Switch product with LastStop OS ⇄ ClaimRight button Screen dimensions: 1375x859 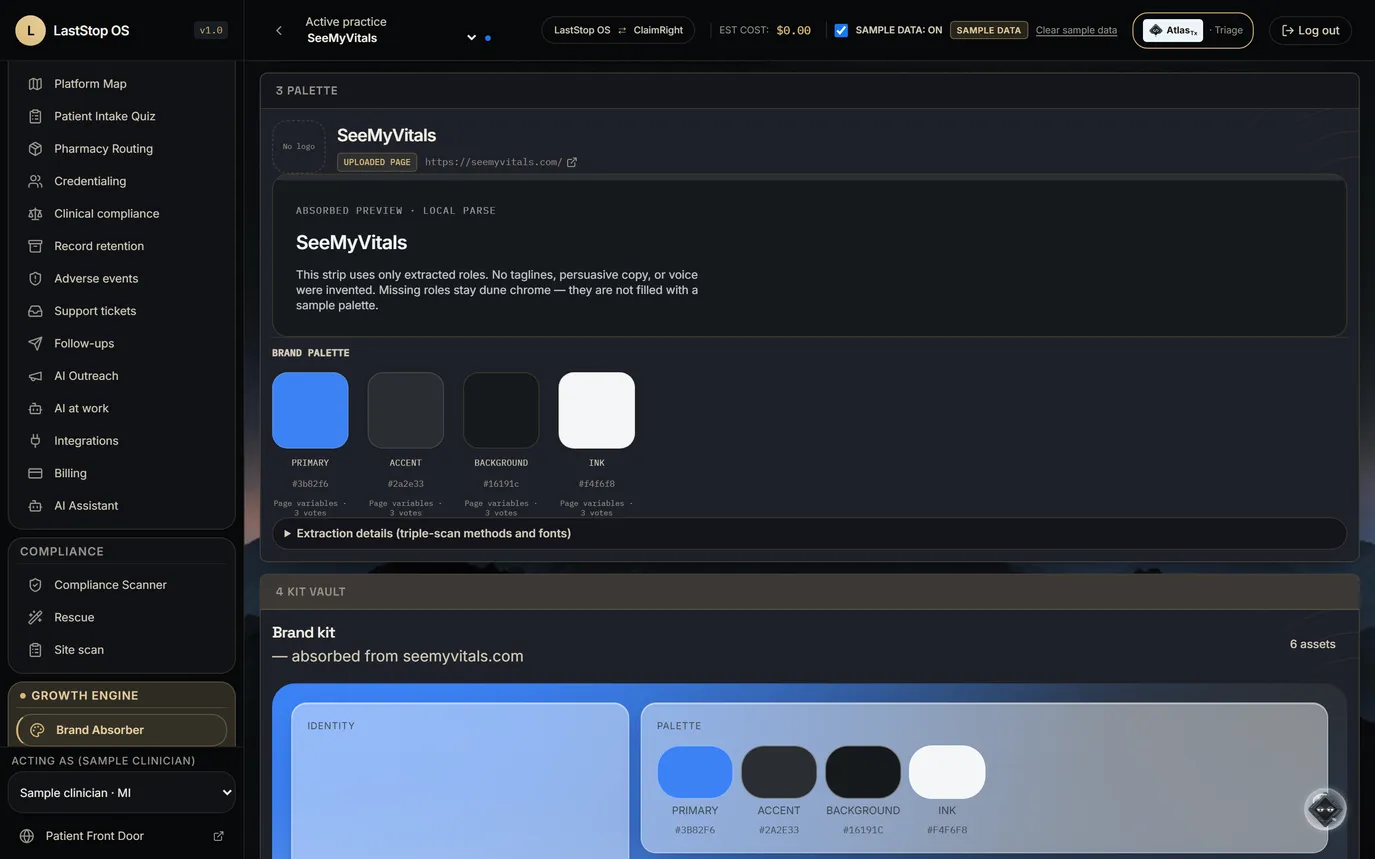618,30
